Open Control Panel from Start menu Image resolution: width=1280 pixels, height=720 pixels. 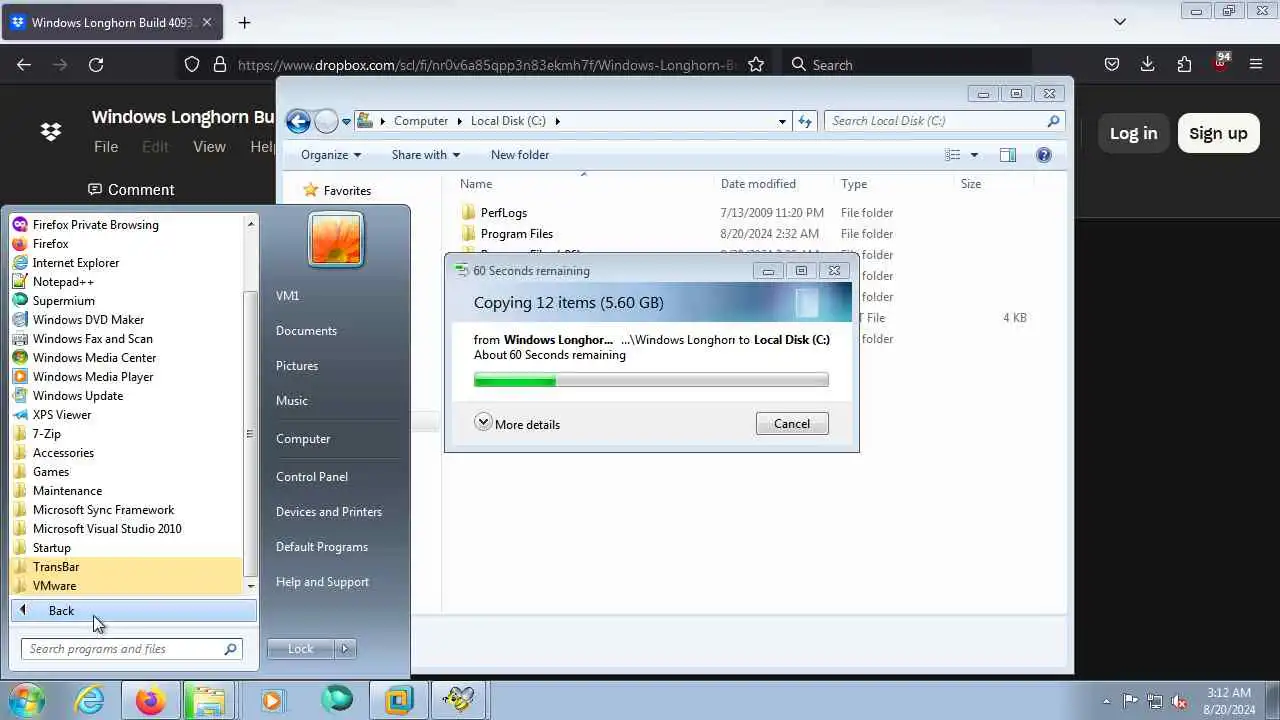pyautogui.click(x=312, y=477)
